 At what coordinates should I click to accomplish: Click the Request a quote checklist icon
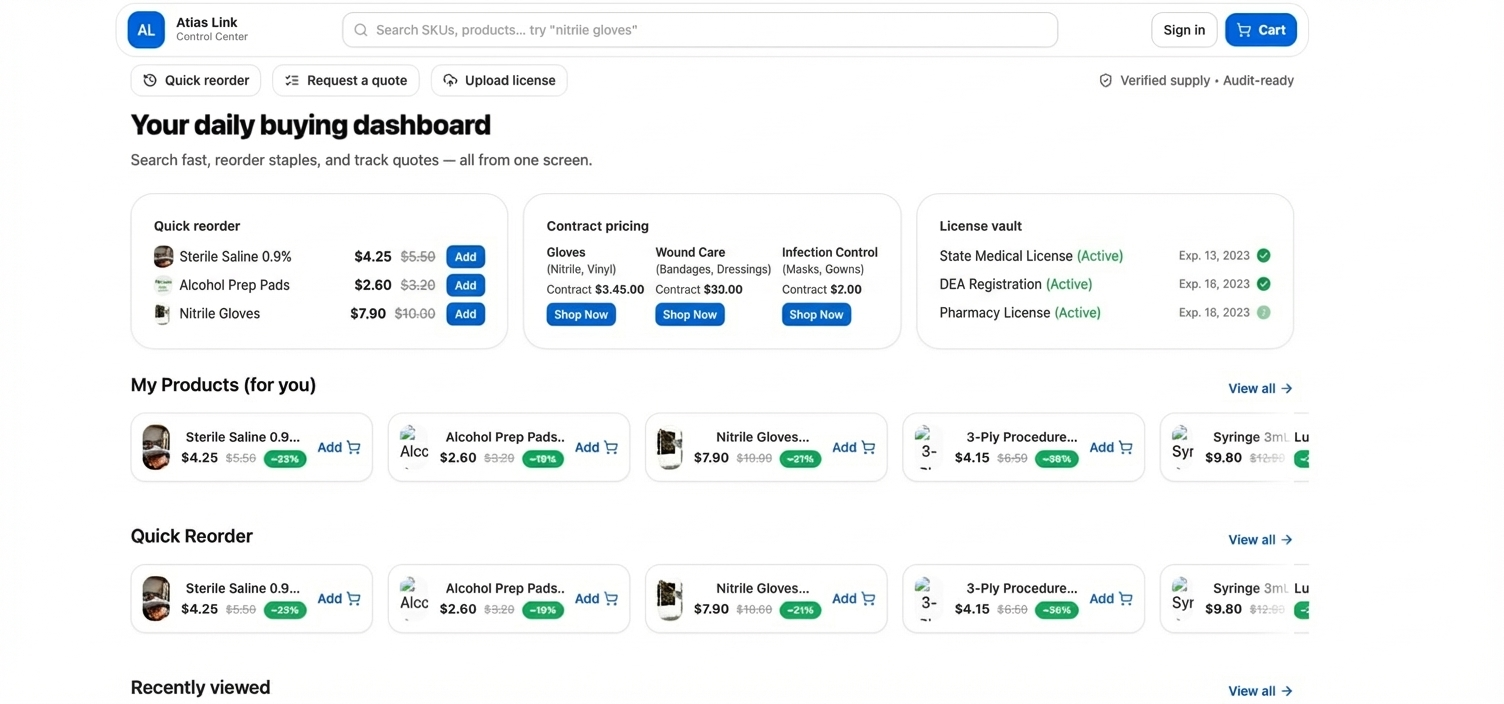[292, 80]
